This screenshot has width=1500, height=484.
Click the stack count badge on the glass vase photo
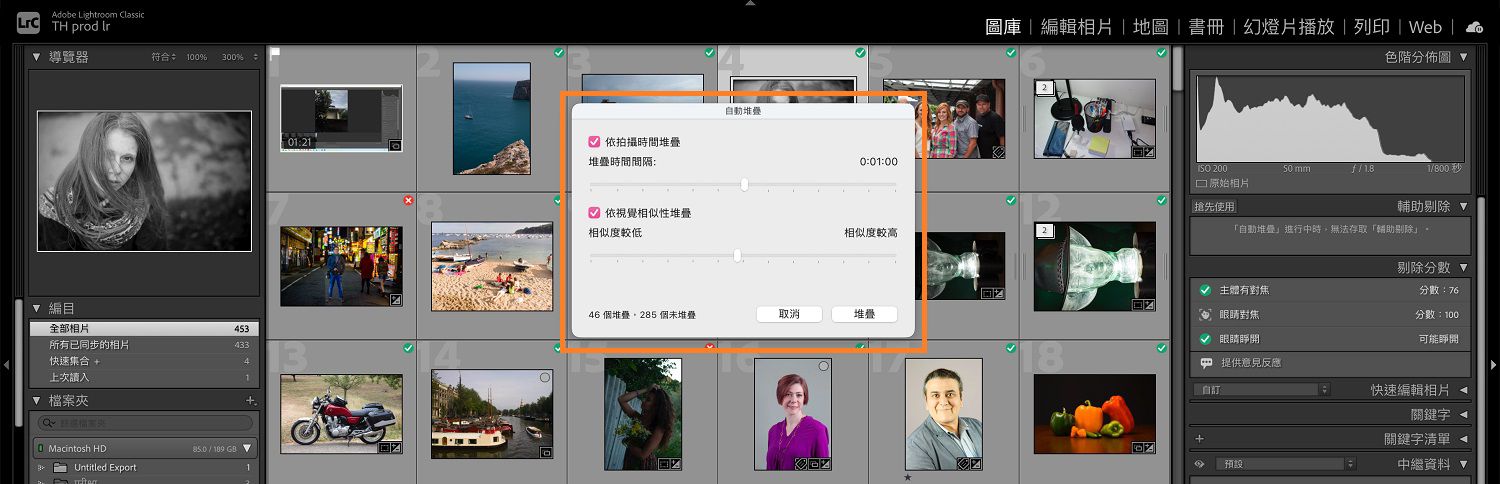click(x=1043, y=230)
